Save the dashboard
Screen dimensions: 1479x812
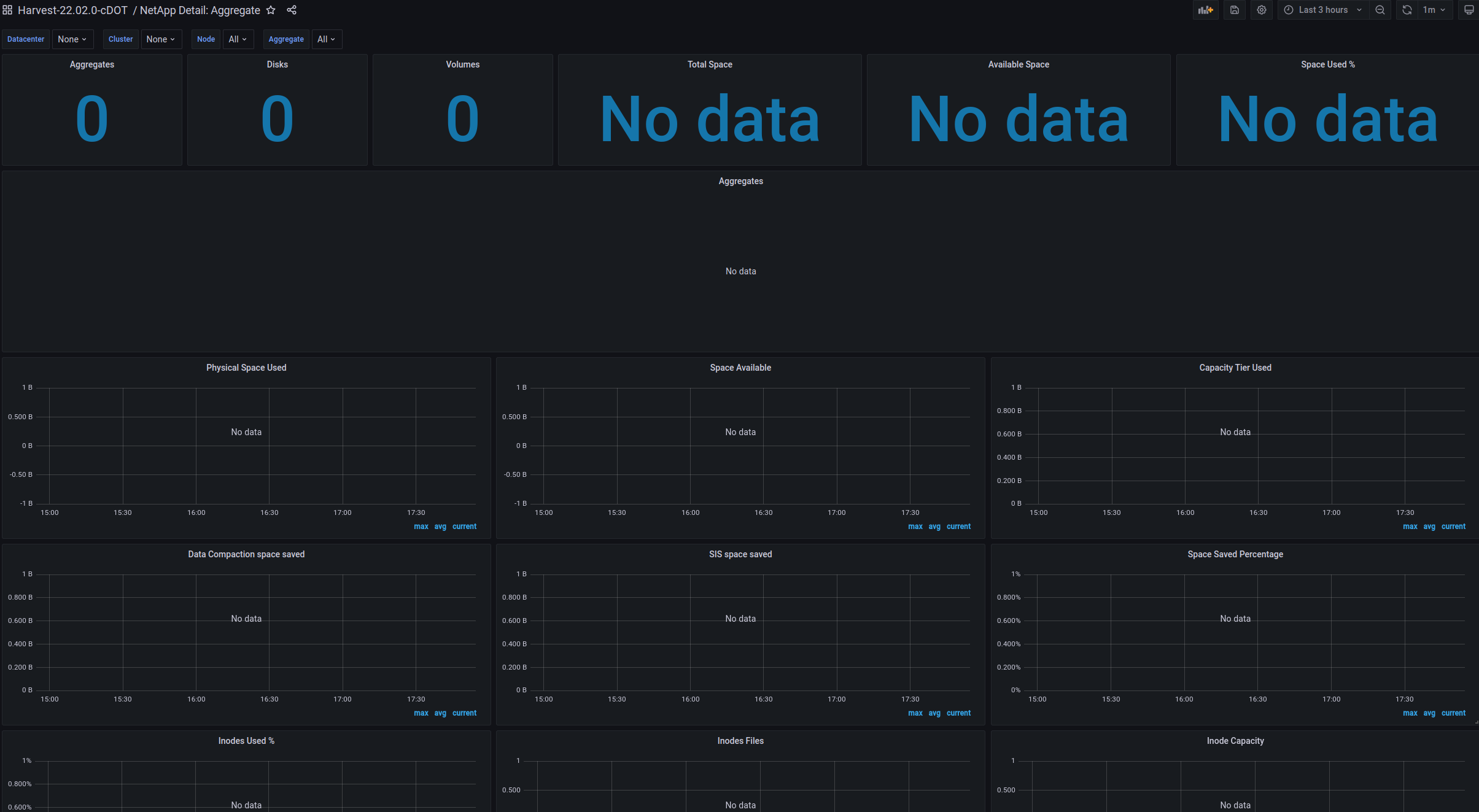(x=1235, y=10)
